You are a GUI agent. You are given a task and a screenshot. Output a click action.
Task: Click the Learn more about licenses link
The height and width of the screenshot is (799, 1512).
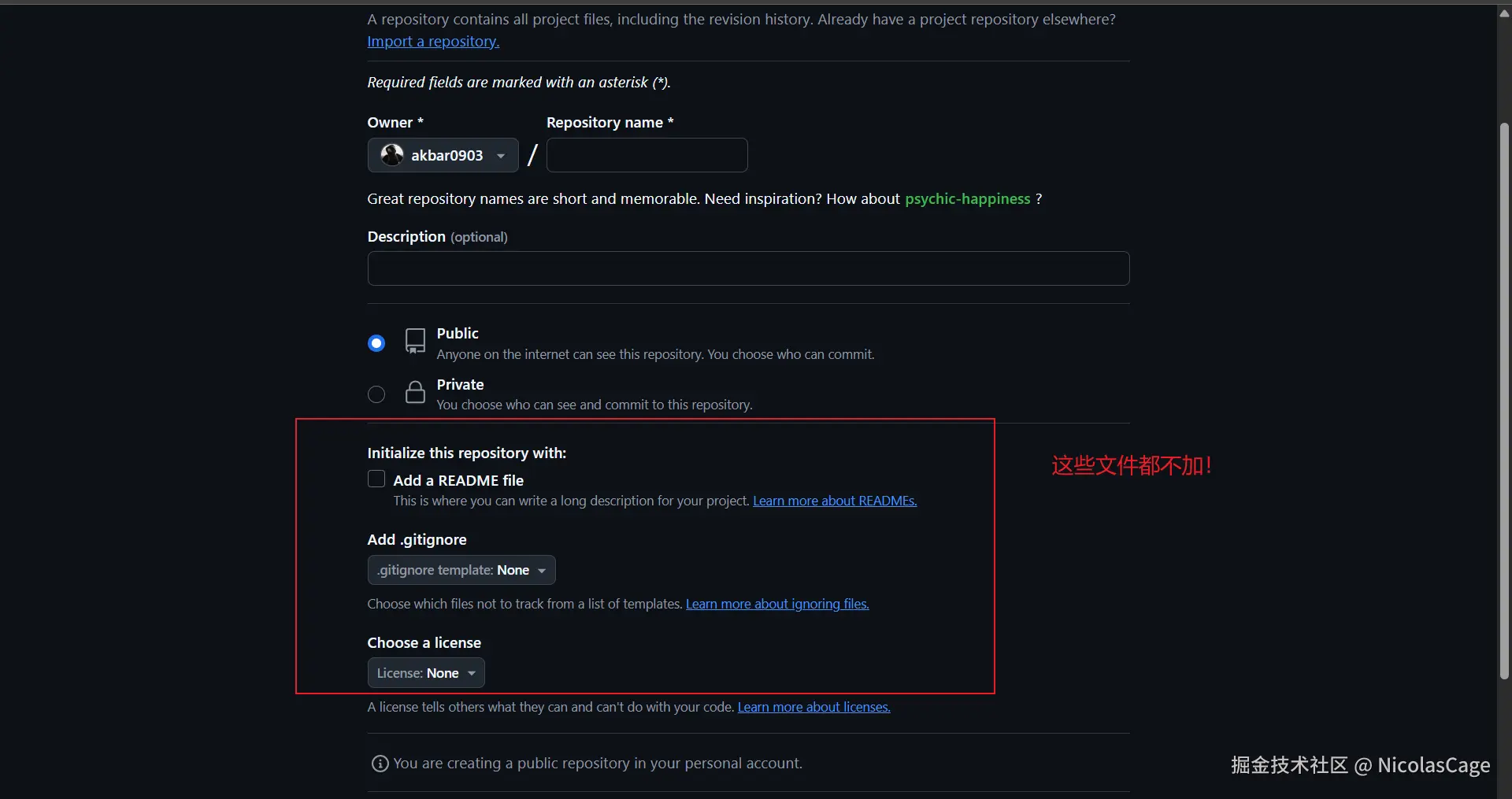point(813,707)
